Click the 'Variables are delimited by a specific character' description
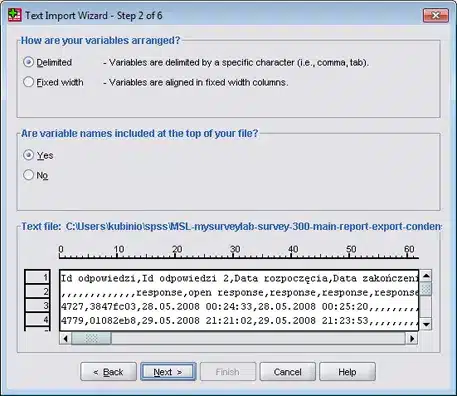This screenshot has height=396, width=457. [x=238, y=62]
